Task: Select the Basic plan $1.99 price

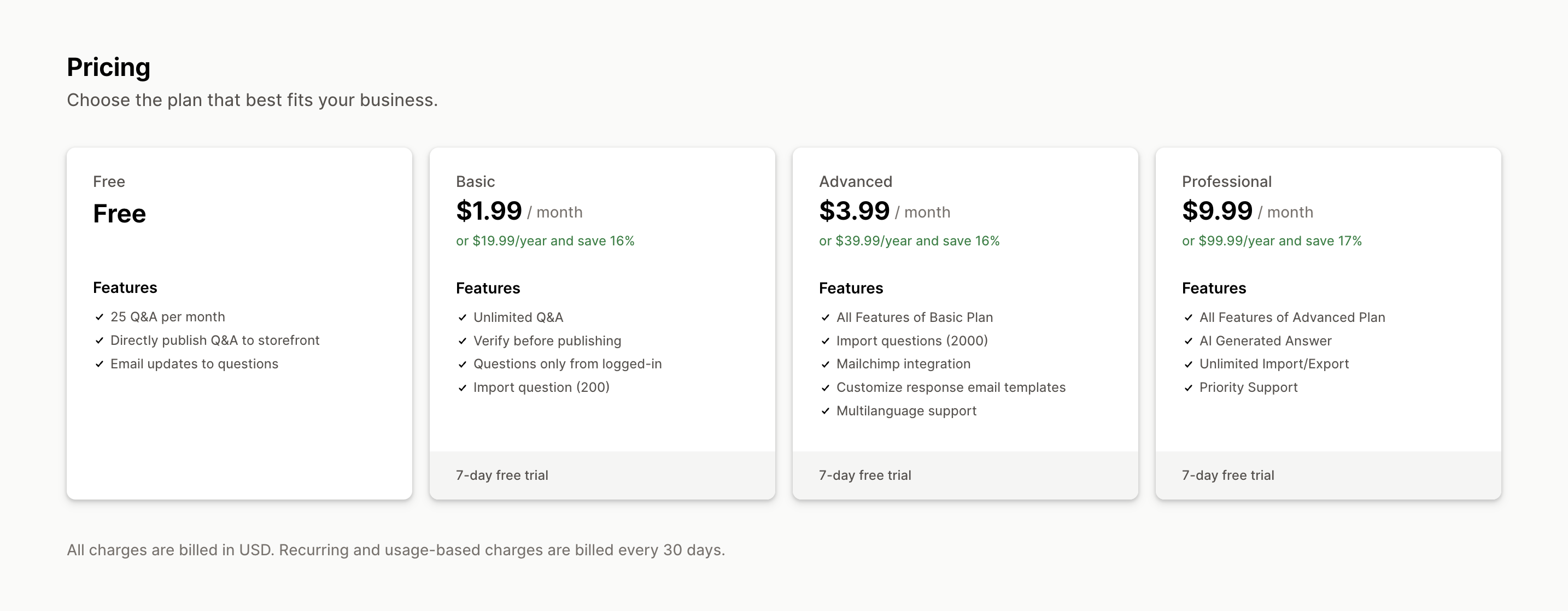Action: (x=489, y=211)
